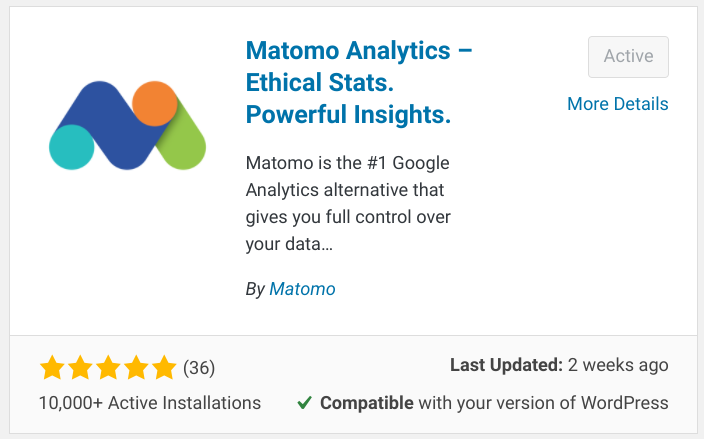Screen dimensions: 704x439
Task: Click the fifth rating star
Action: [x=164, y=367]
